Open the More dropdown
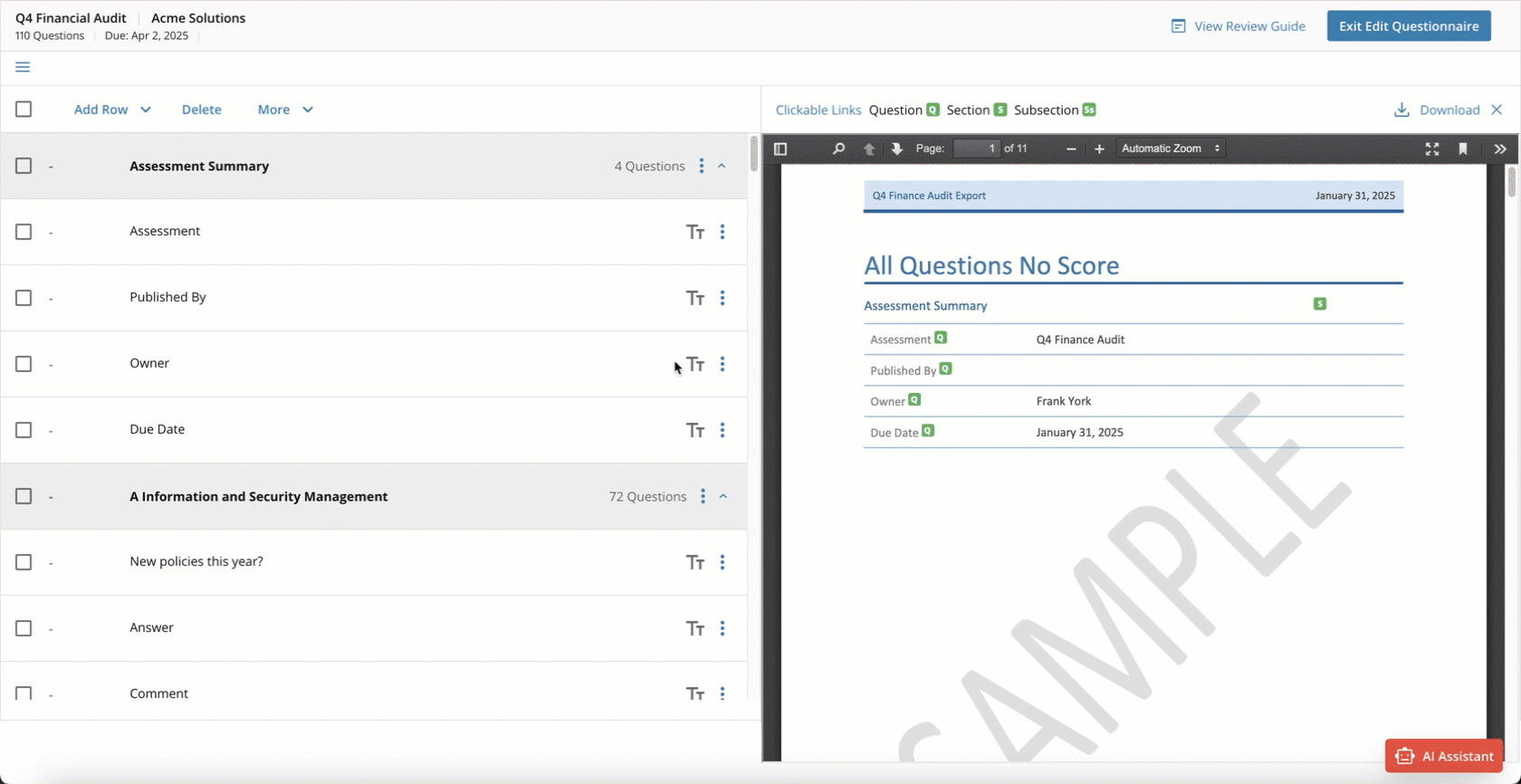The image size is (1521, 784). click(285, 110)
